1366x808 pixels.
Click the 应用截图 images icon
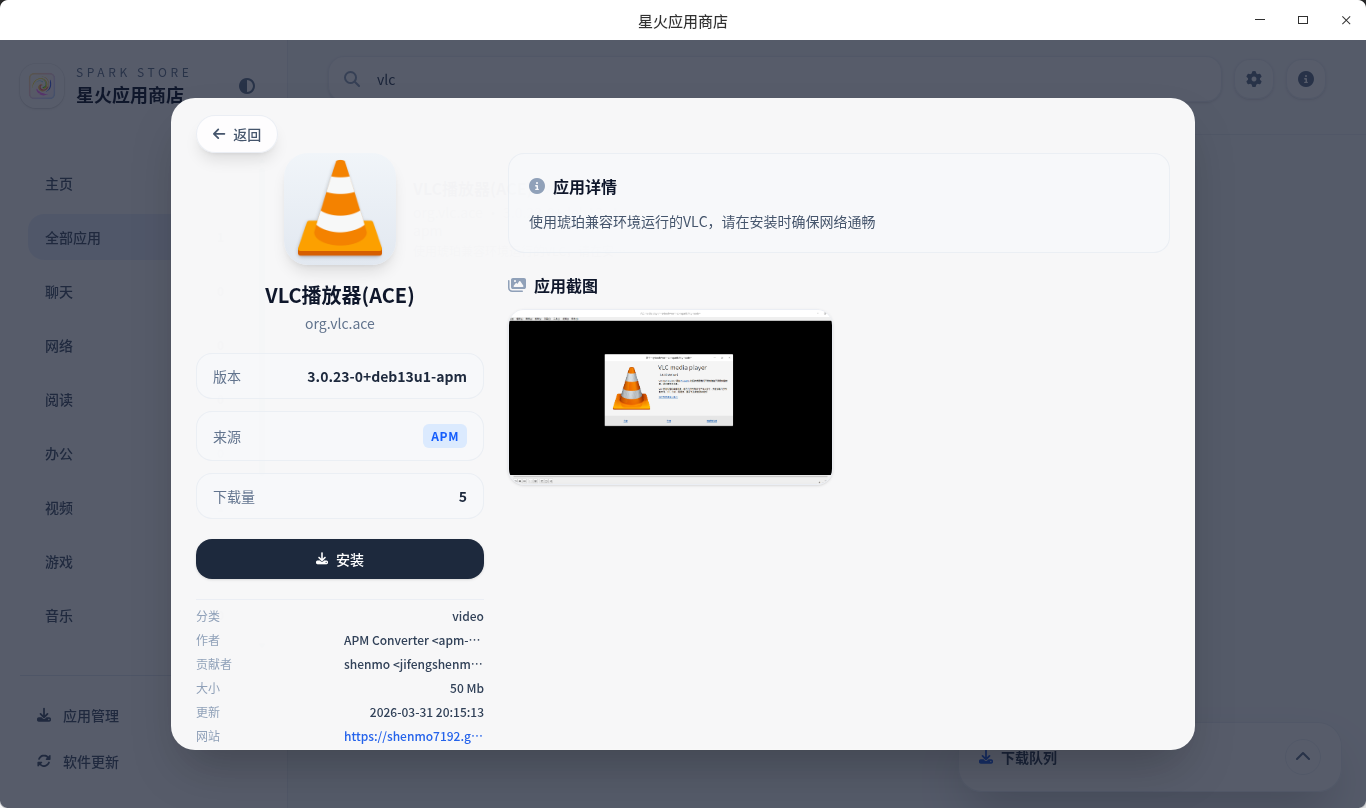(517, 285)
